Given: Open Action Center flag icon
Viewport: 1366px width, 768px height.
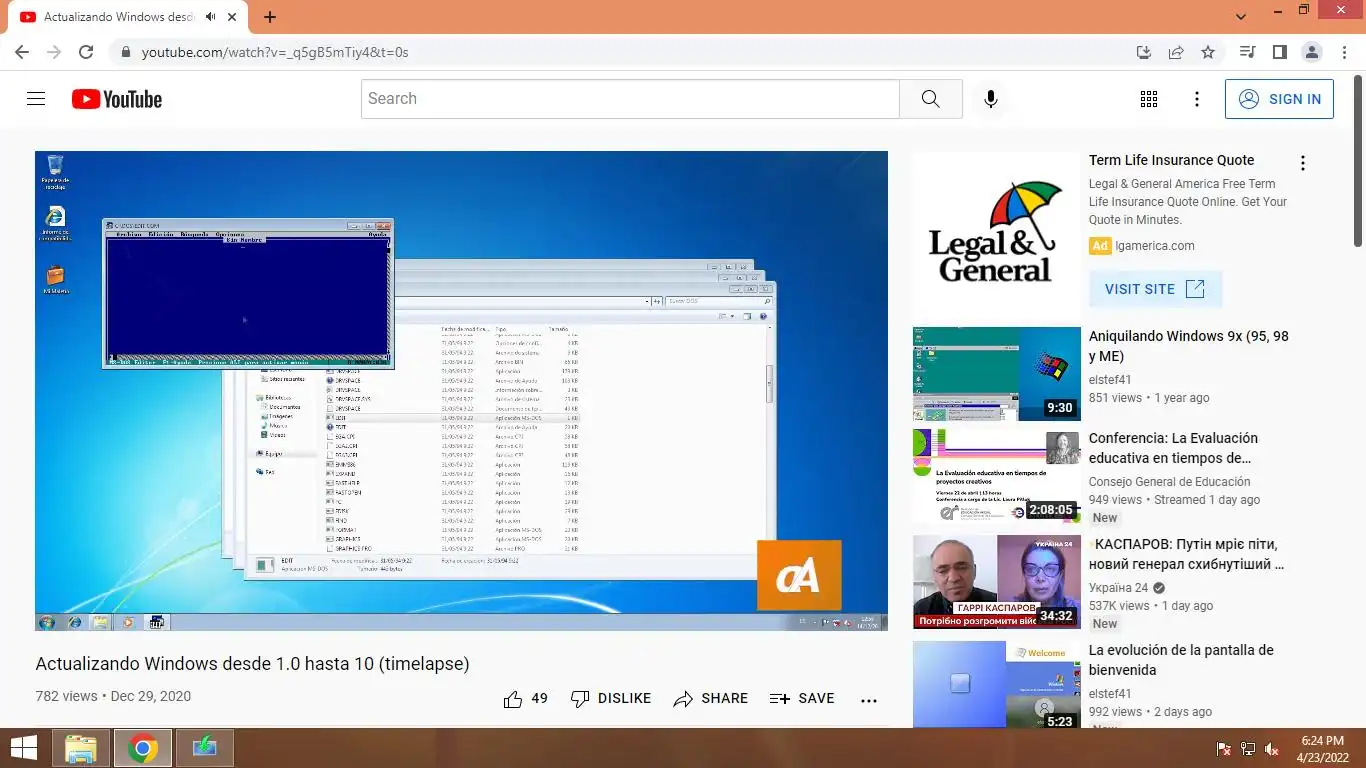Looking at the screenshot, I should coord(1223,748).
